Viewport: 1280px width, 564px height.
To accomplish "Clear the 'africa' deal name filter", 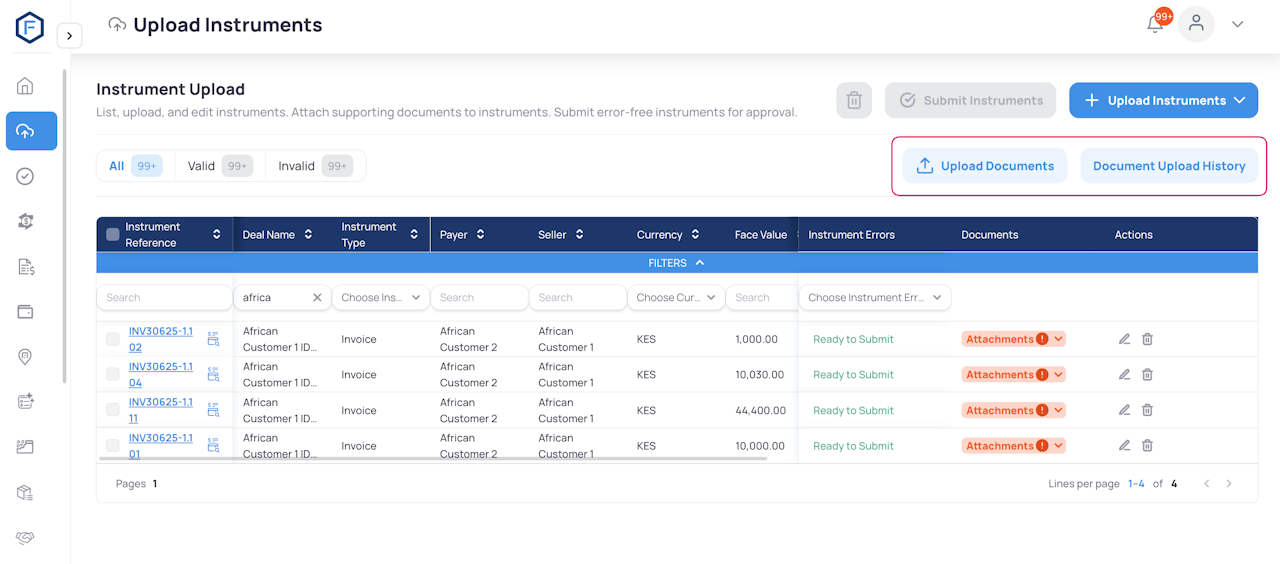I will click(x=317, y=297).
